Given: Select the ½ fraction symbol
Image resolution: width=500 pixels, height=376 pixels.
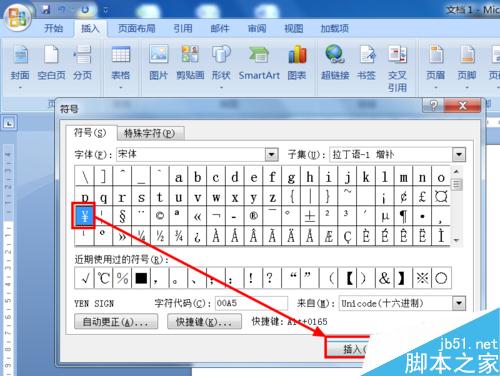Looking at the screenshot, I should coord(160,236).
